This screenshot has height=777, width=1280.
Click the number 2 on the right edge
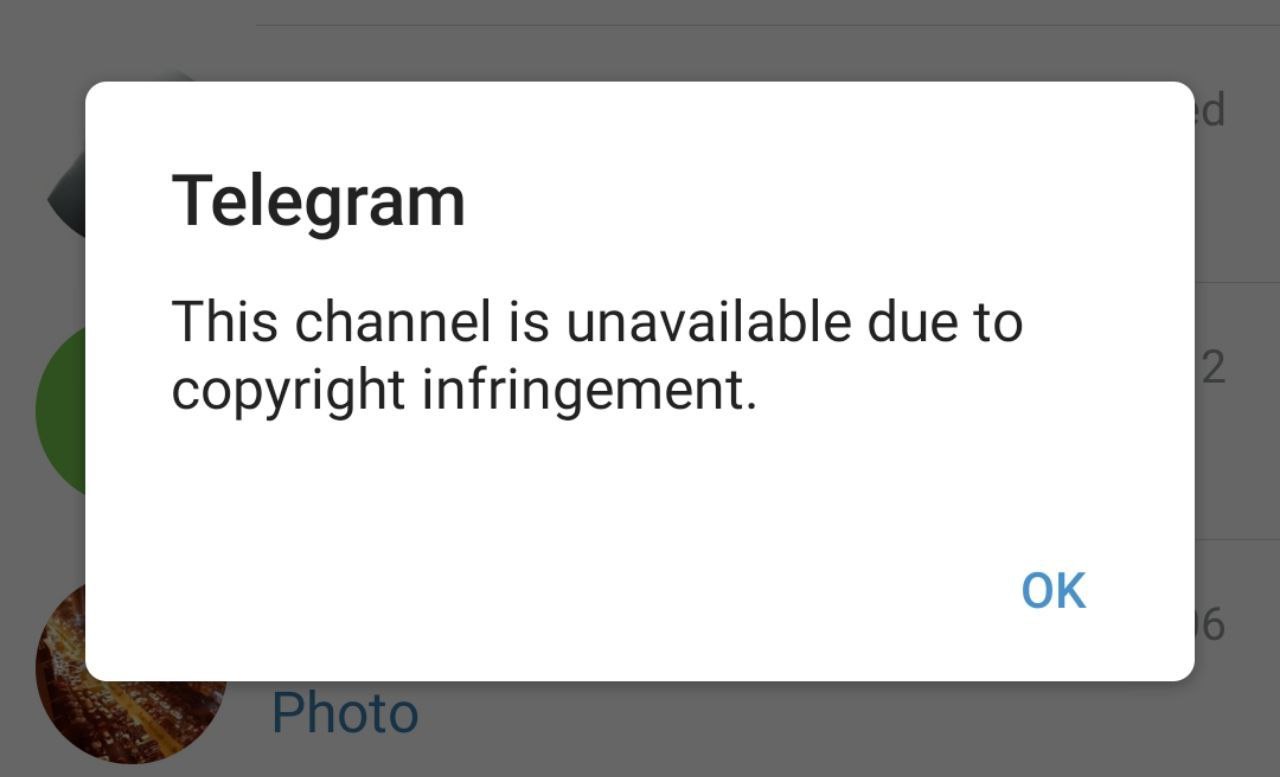[x=1212, y=368]
